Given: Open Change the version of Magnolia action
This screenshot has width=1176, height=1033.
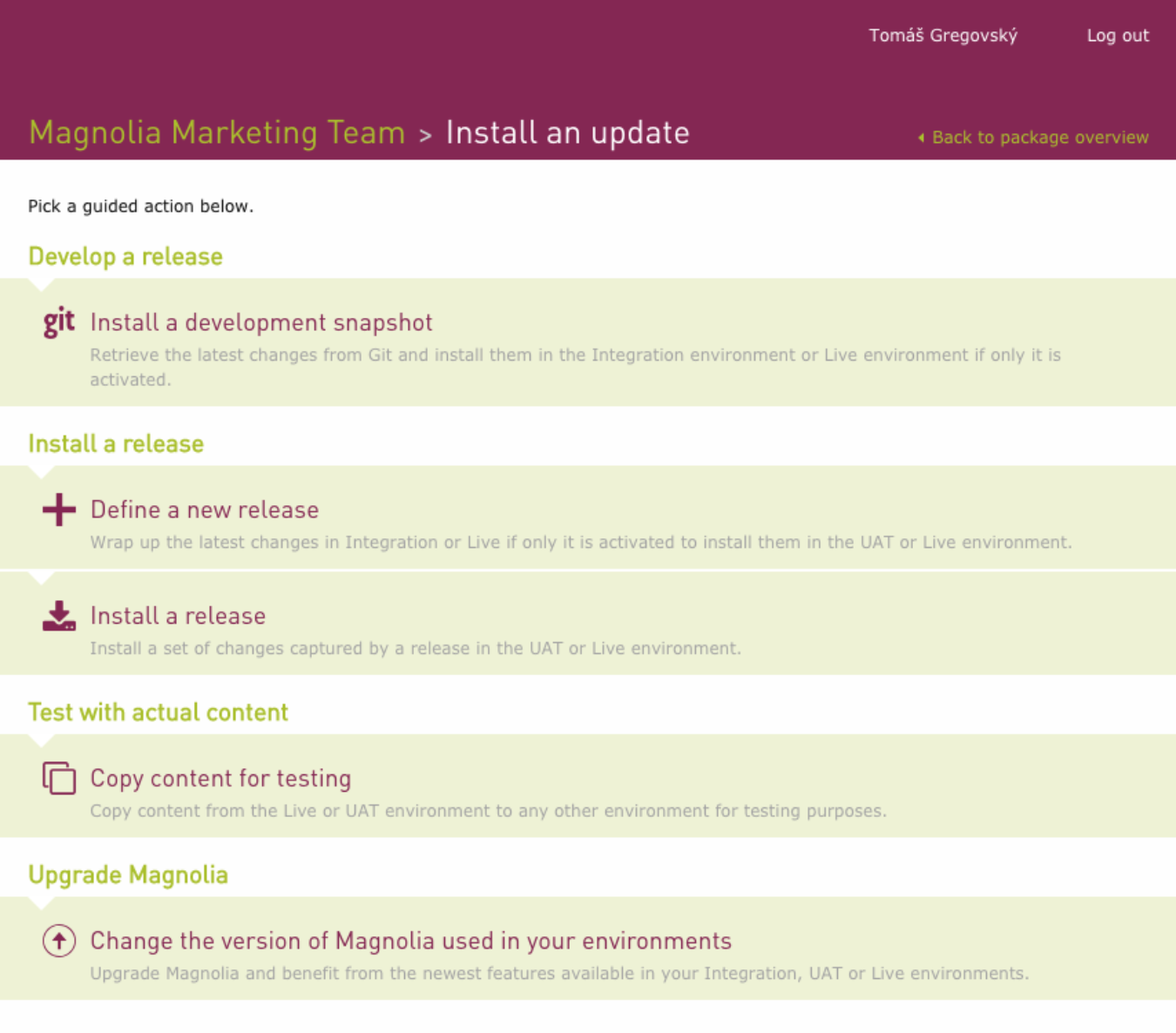Looking at the screenshot, I should click(x=410, y=941).
